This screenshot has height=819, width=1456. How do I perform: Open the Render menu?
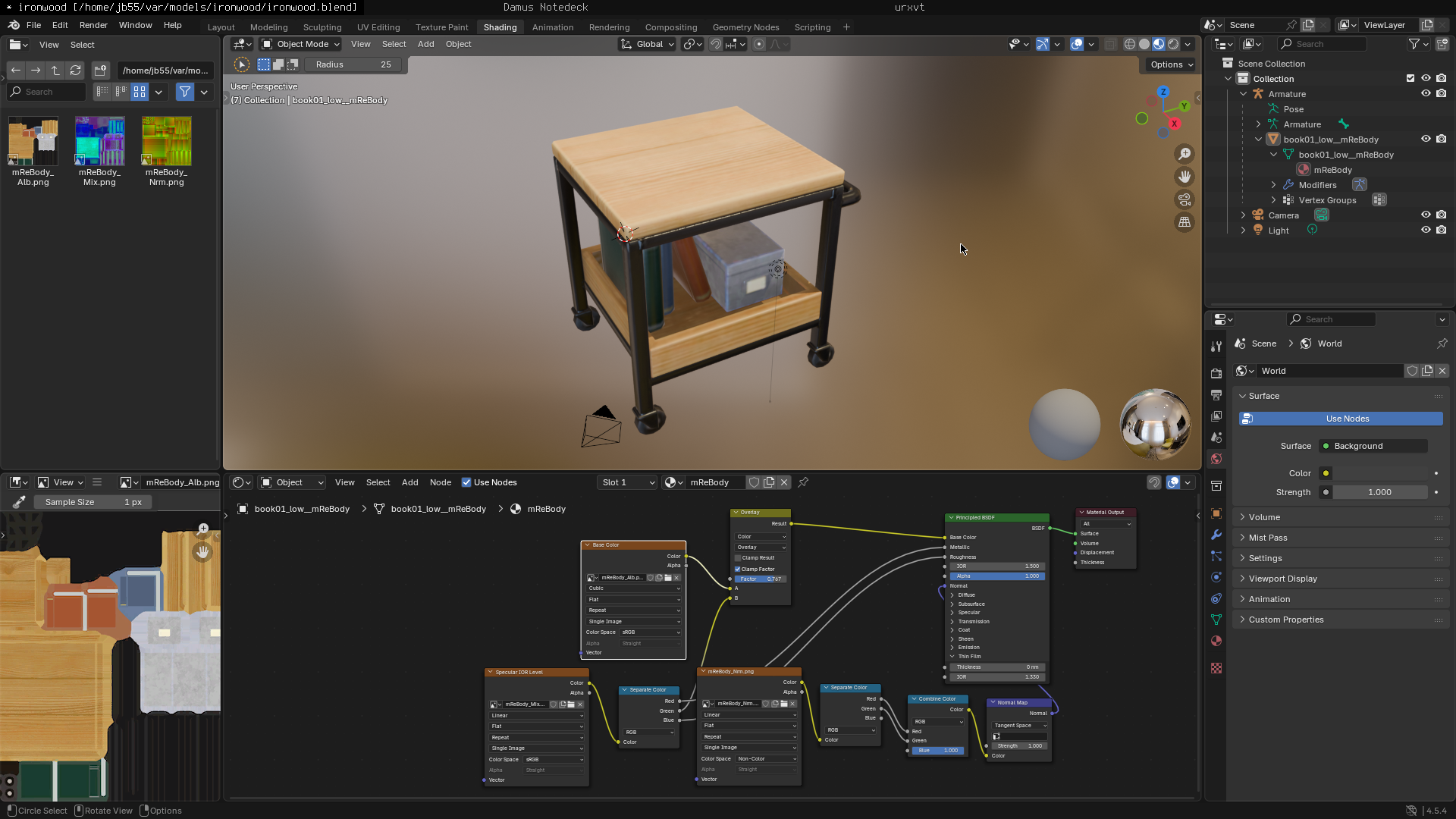93,25
